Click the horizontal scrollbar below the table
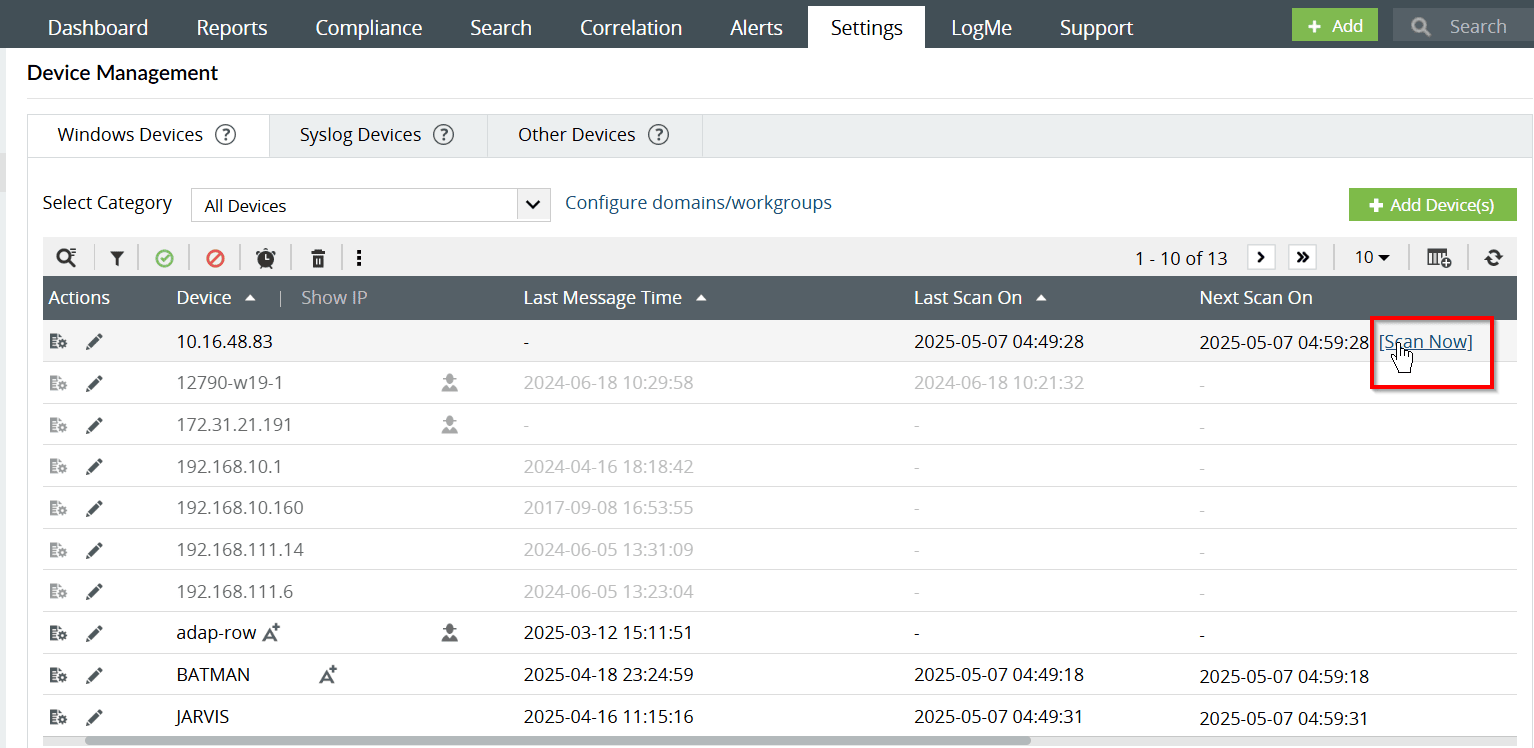Image resolution: width=1534 pixels, height=748 pixels. coord(557,741)
